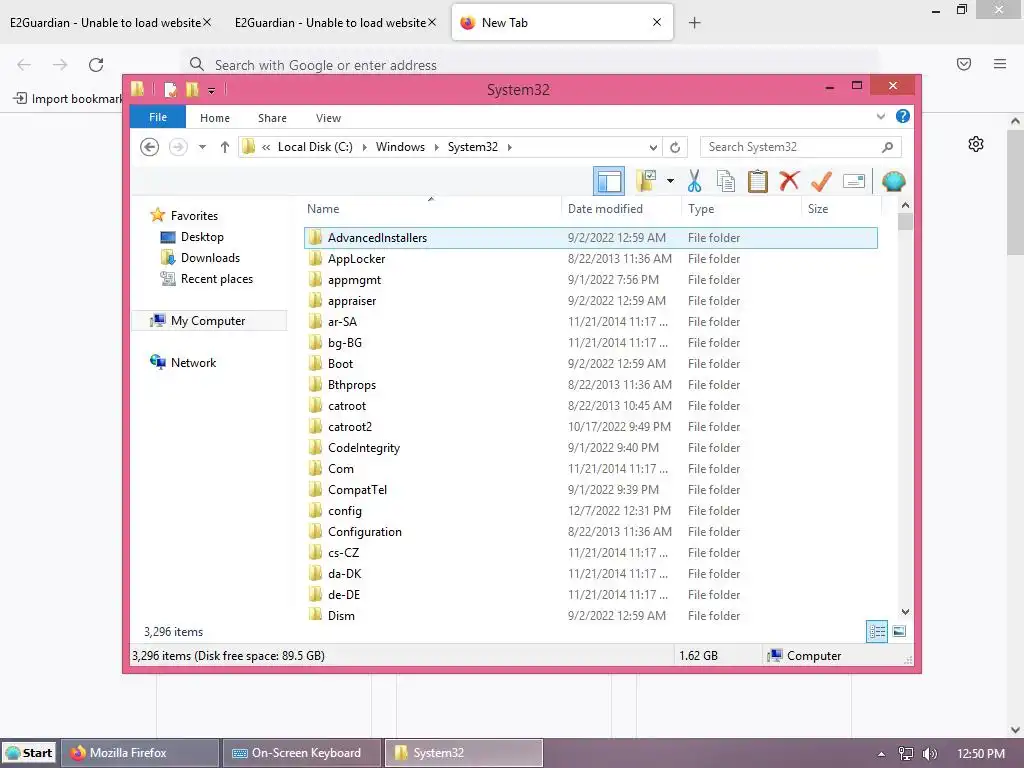Select the AdvancedInstallers folder
The height and width of the screenshot is (768, 1024).
pyautogui.click(x=590, y=238)
